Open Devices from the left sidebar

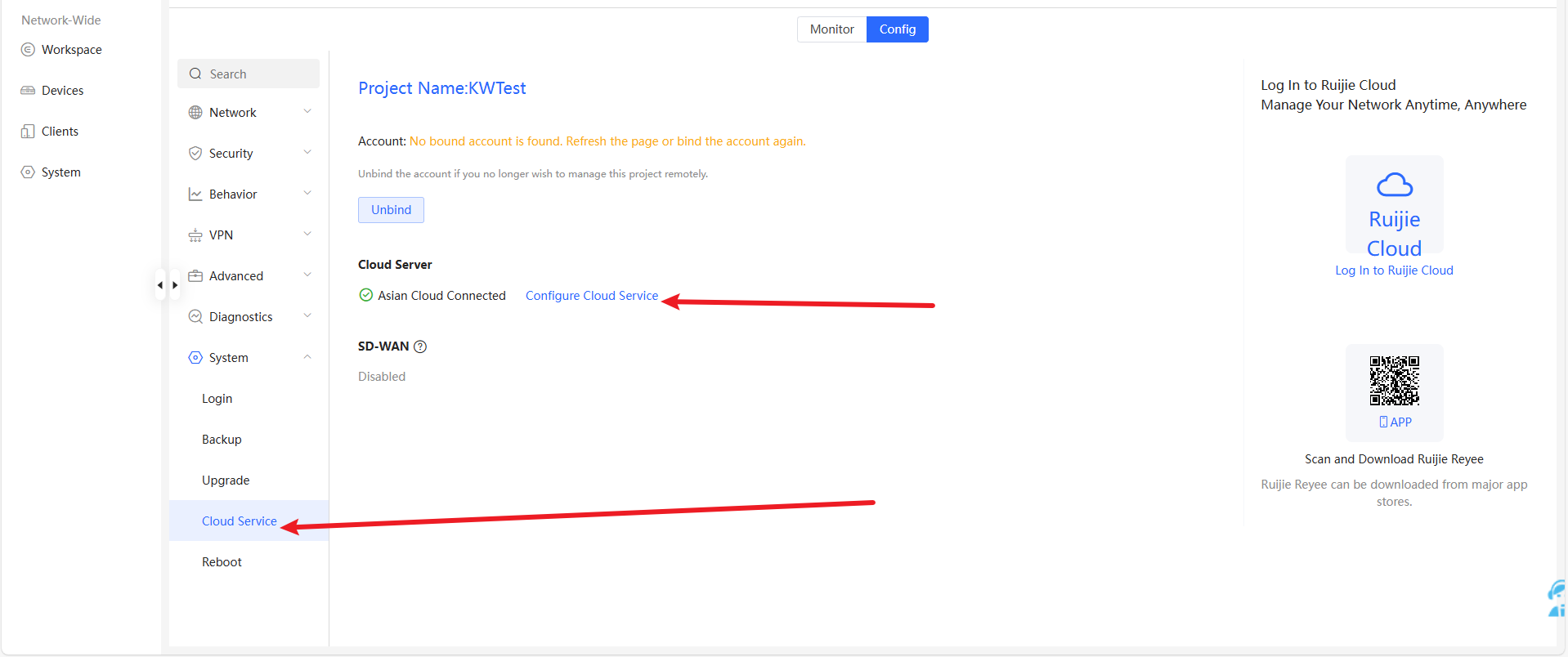click(62, 91)
